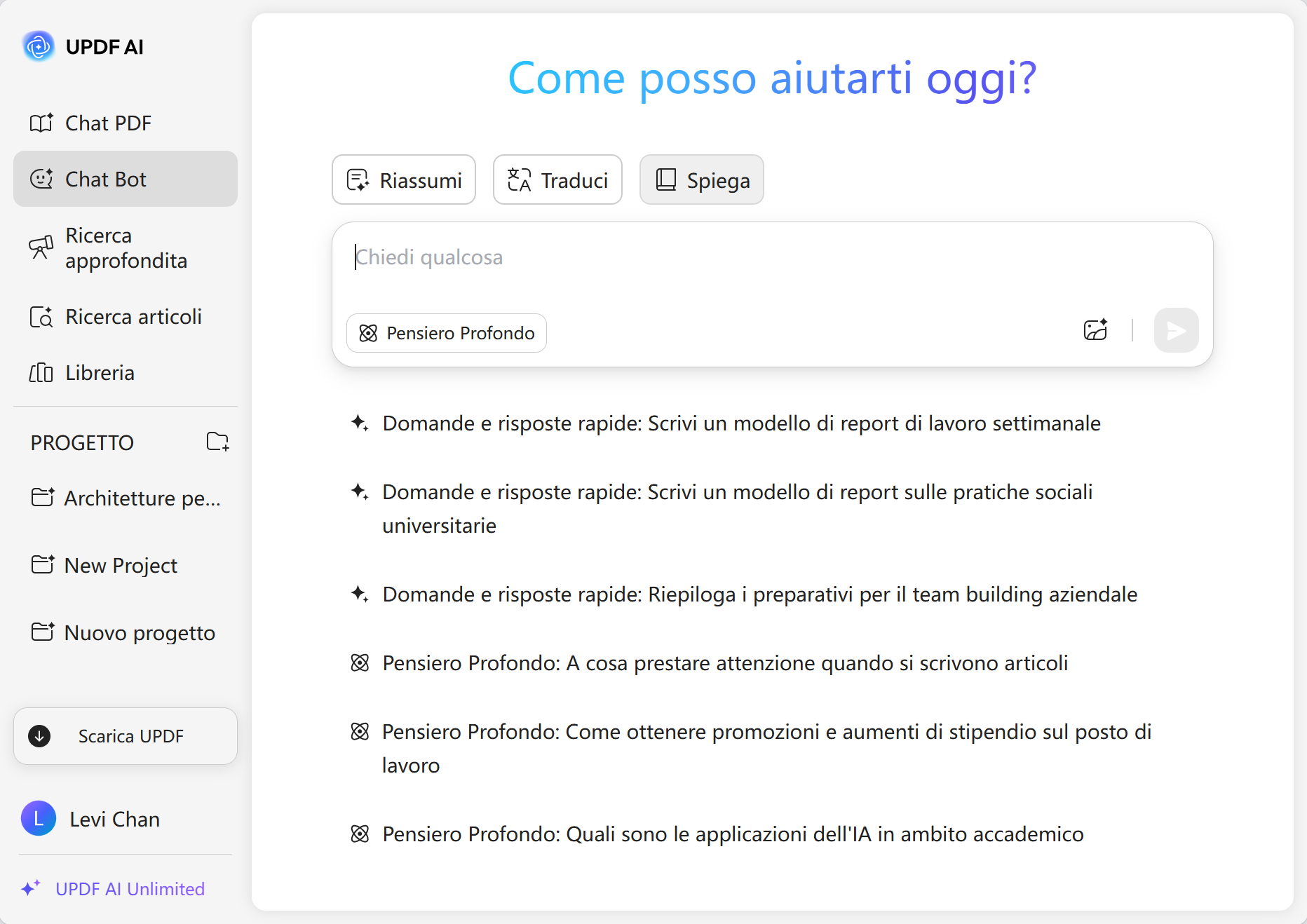Select the pratiche sociali universitarie suggestion
This screenshot has width=1307, height=924.
[722, 509]
